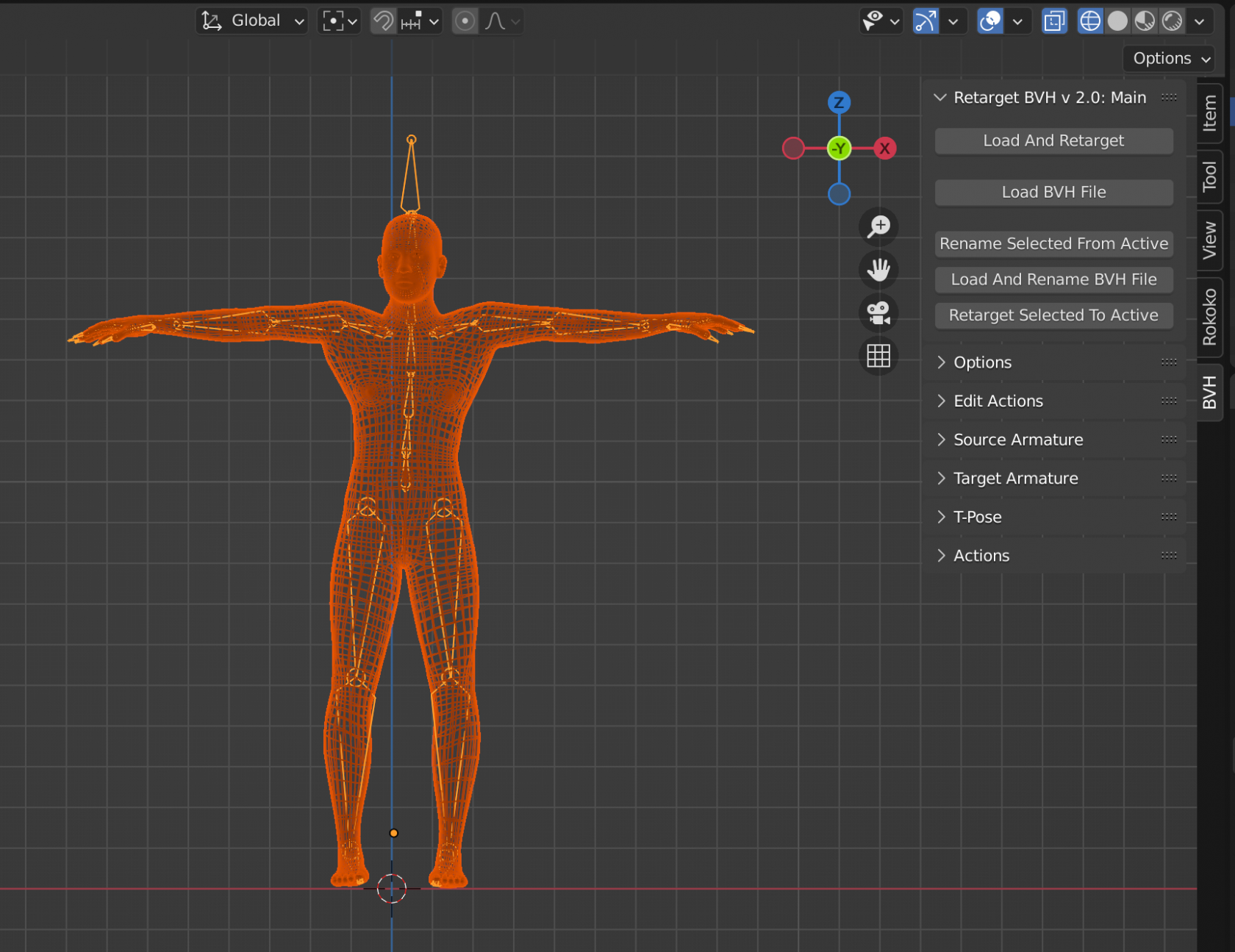Toggle snapping magnet icon
This screenshot has width=1235, height=952.
(x=383, y=21)
